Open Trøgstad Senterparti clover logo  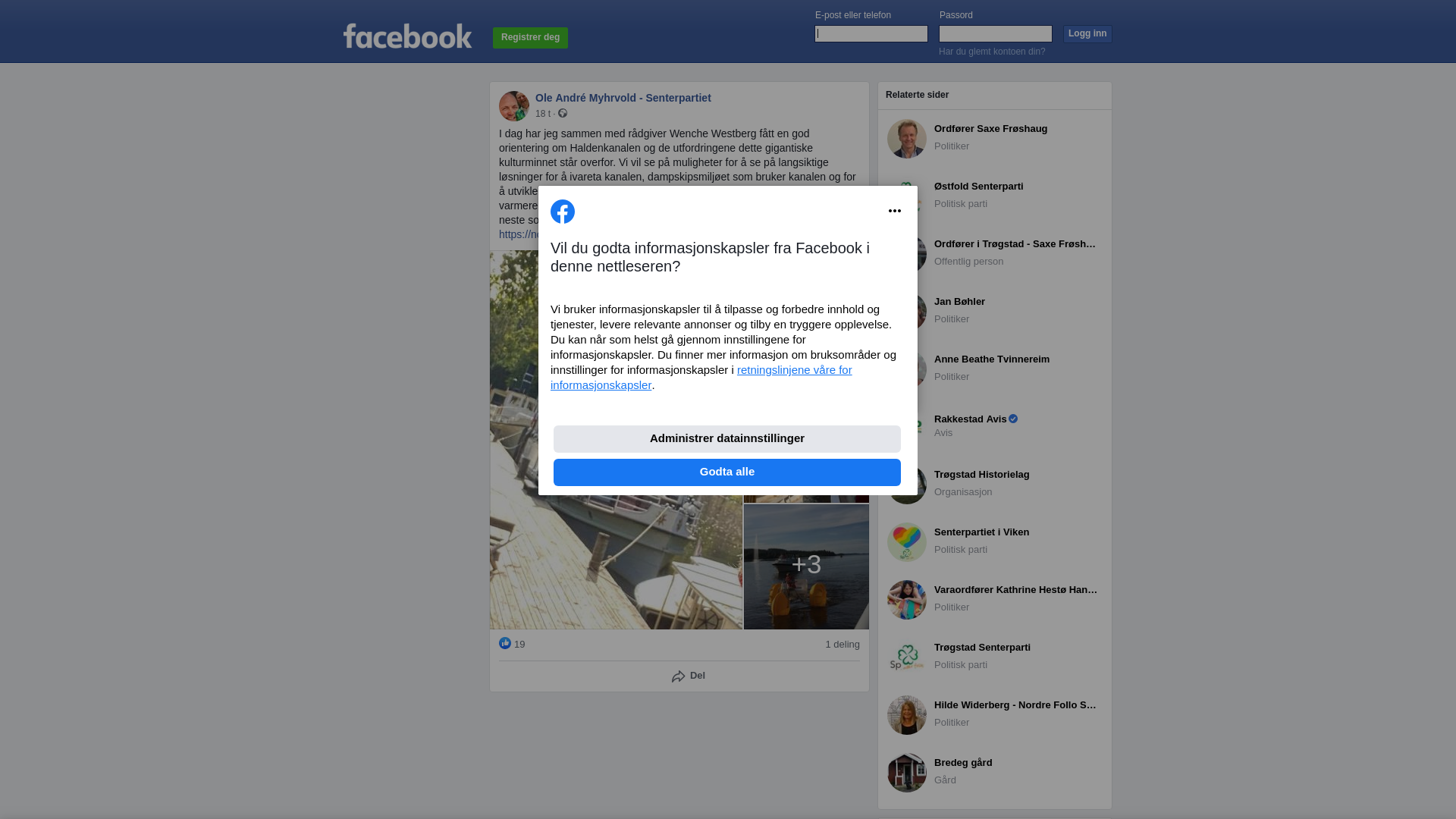pyautogui.click(x=907, y=657)
